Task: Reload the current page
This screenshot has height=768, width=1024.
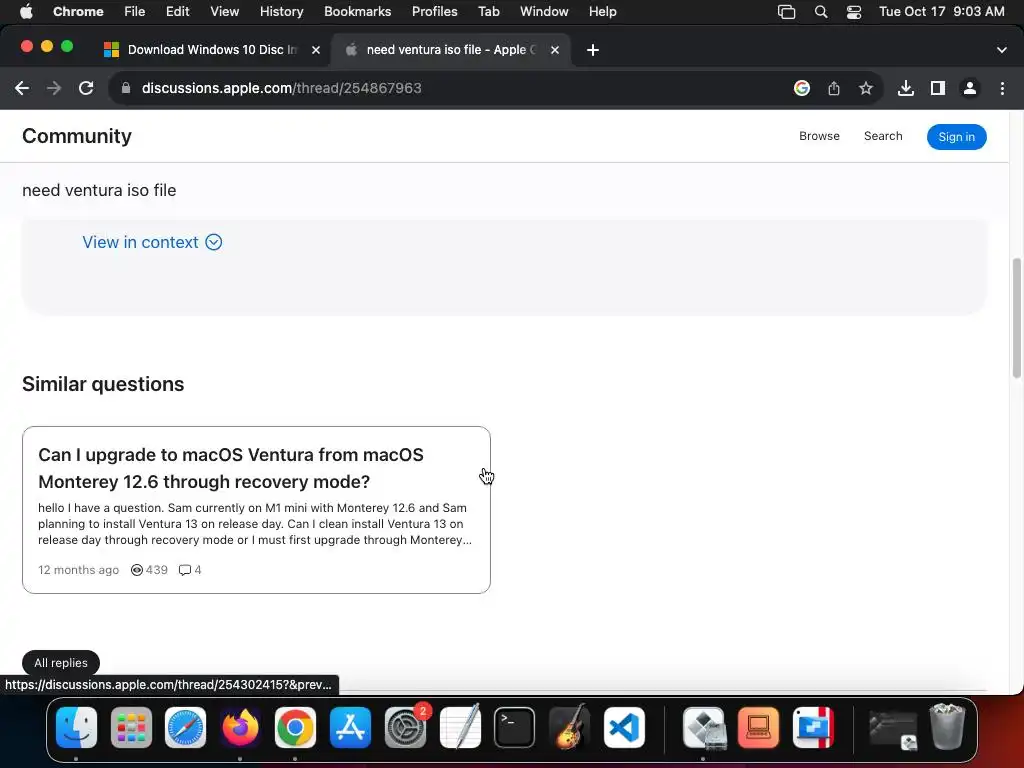Action: coord(86,88)
